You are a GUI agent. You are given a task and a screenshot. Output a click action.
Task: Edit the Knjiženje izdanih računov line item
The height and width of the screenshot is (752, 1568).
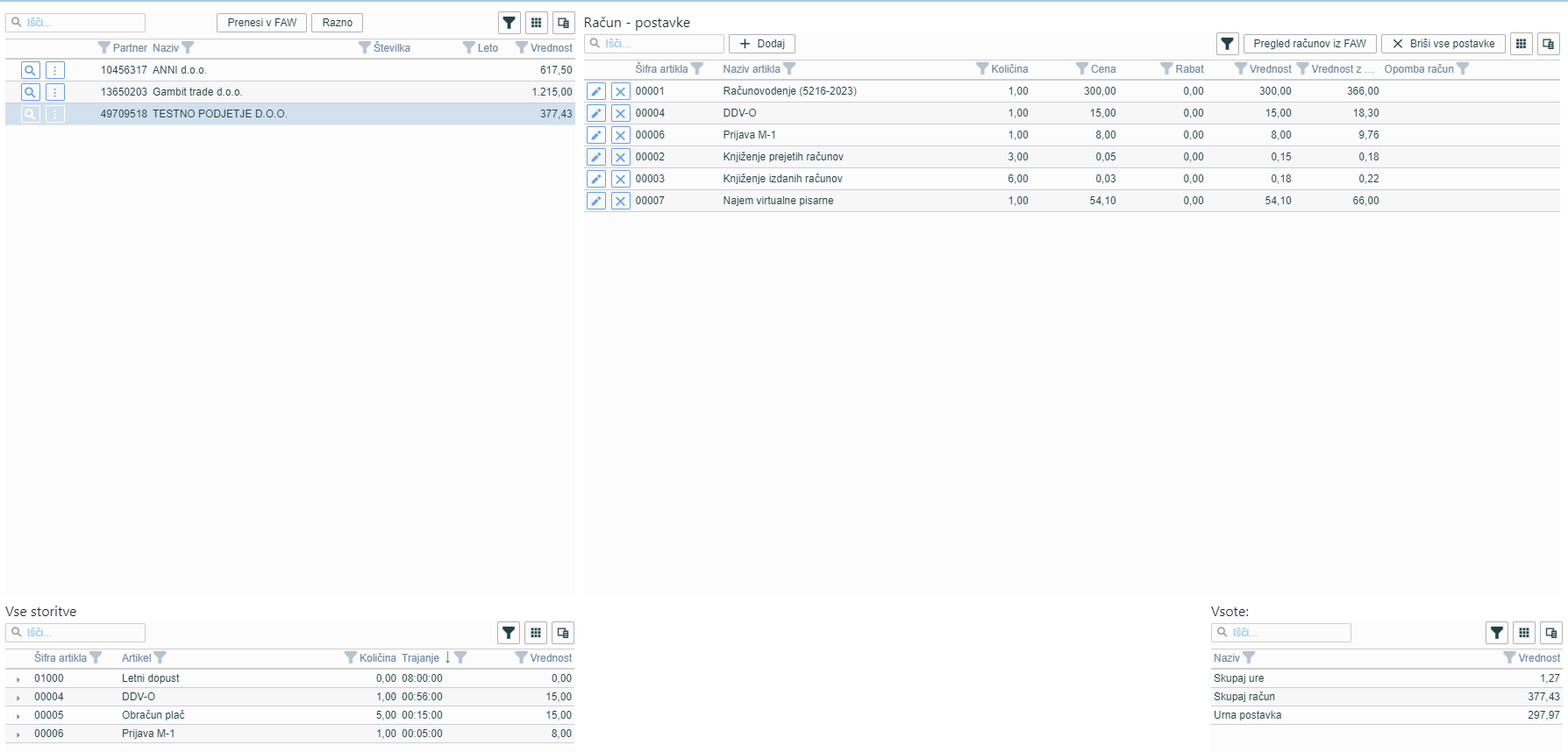click(596, 179)
